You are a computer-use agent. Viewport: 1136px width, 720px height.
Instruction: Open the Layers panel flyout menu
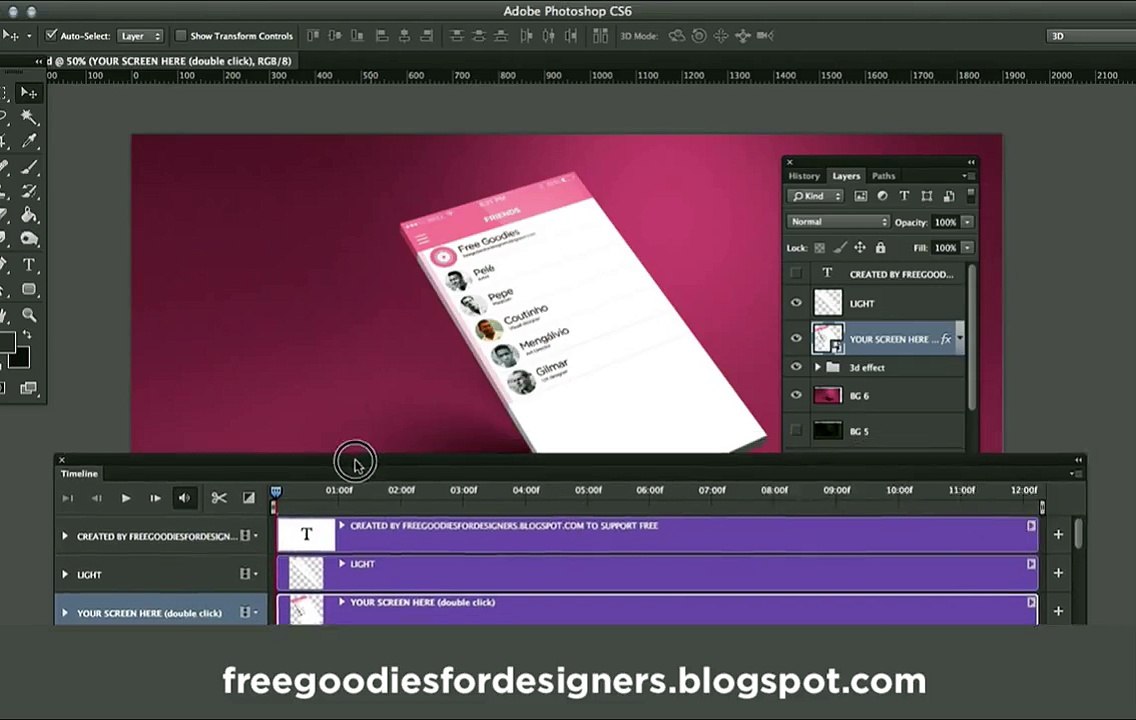coord(969,176)
